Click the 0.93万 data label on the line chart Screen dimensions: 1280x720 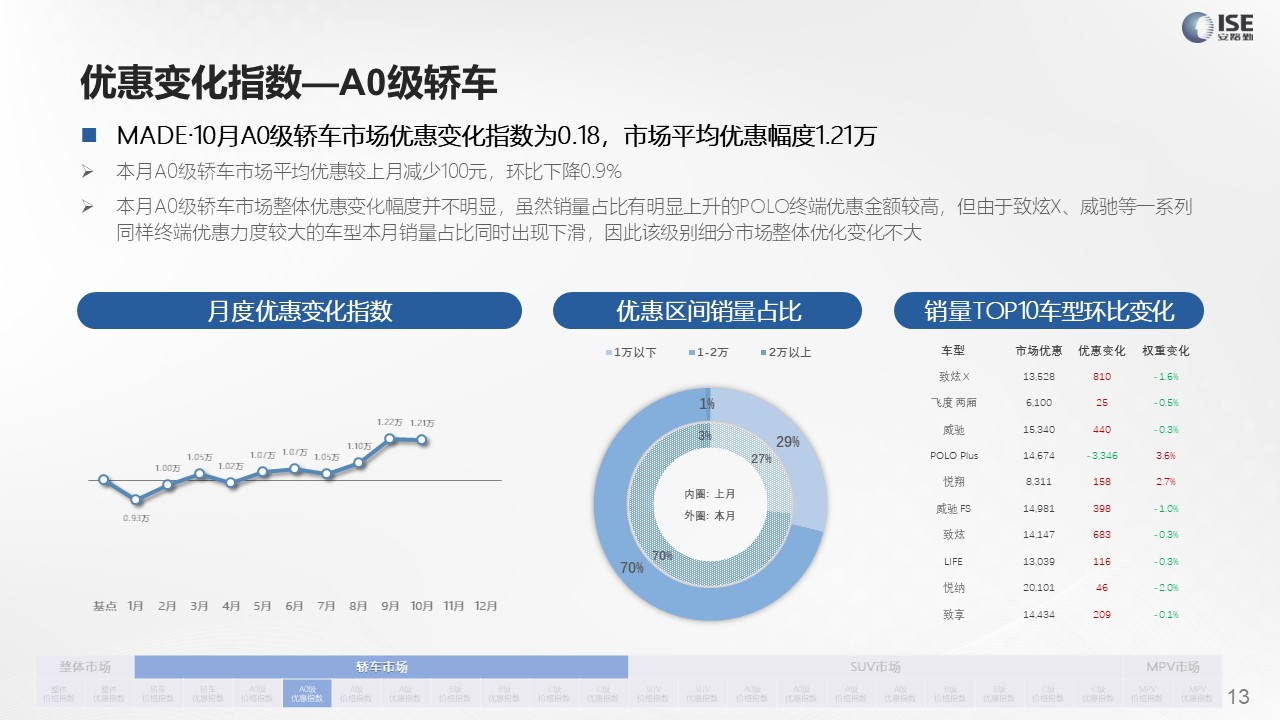point(136,518)
